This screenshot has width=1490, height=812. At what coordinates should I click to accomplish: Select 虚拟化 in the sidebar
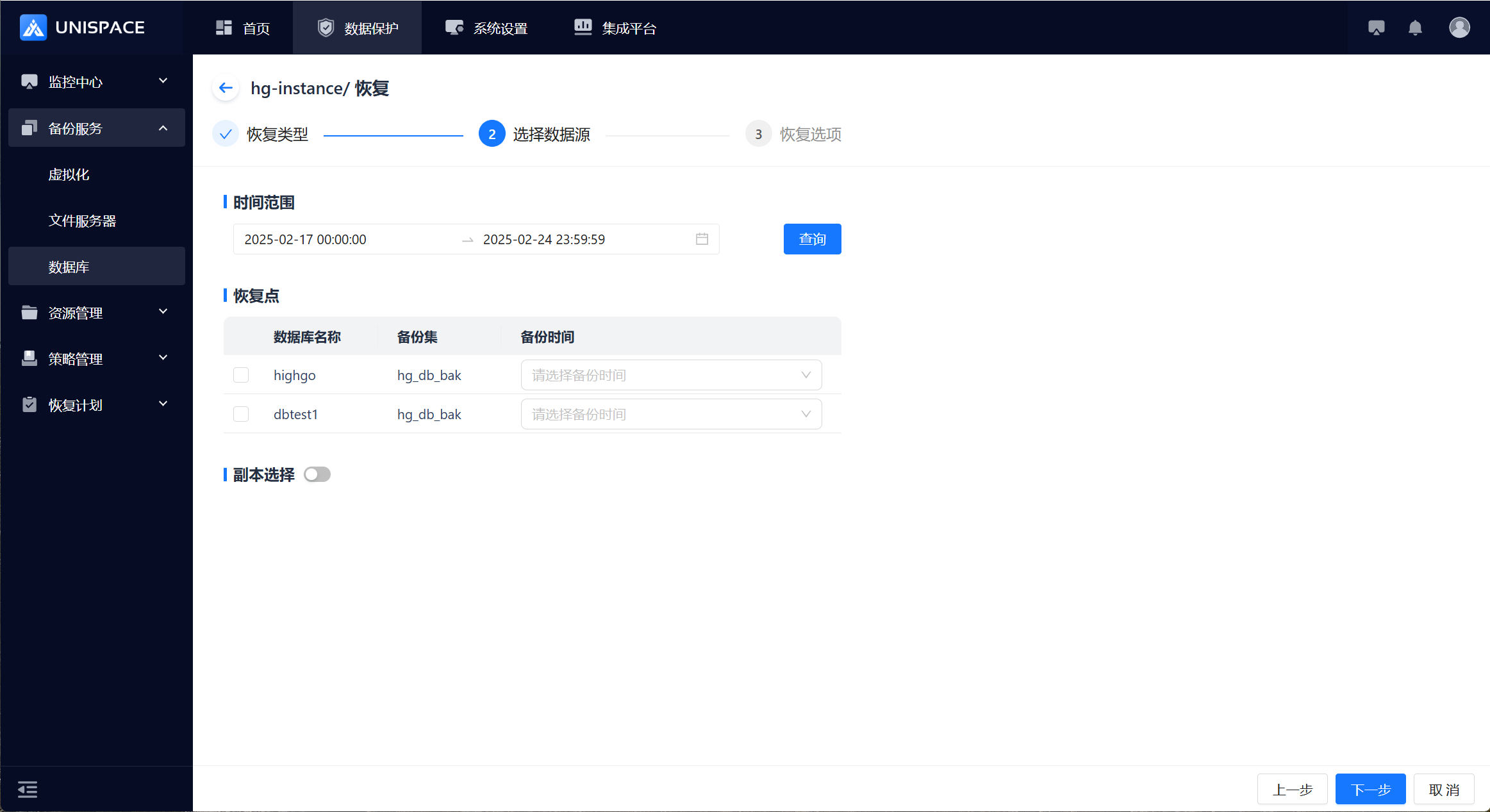click(x=69, y=174)
